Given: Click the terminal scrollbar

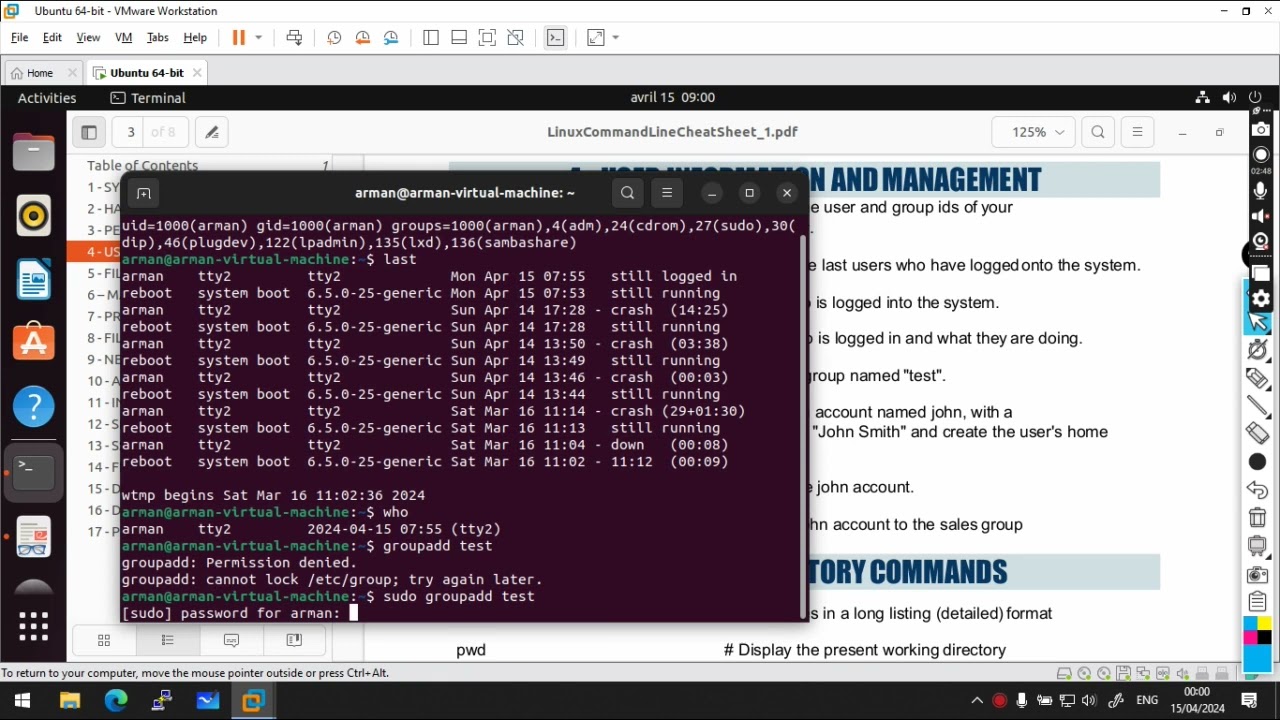Looking at the screenshot, I should [802, 427].
